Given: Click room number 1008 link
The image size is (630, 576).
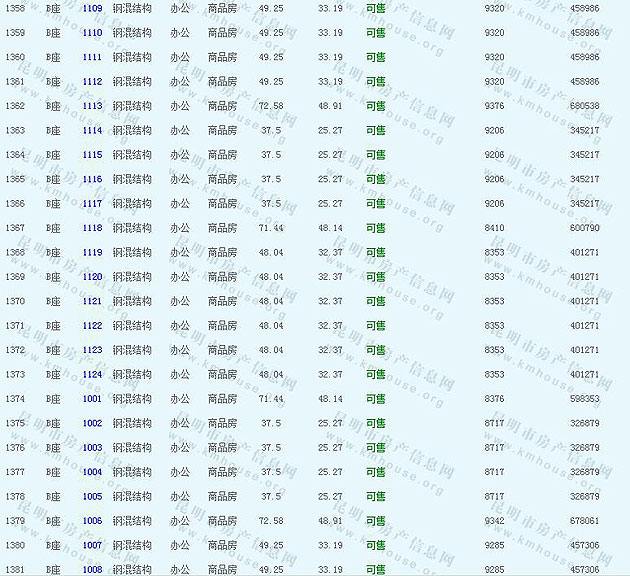Looking at the screenshot, I should (92, 570).
